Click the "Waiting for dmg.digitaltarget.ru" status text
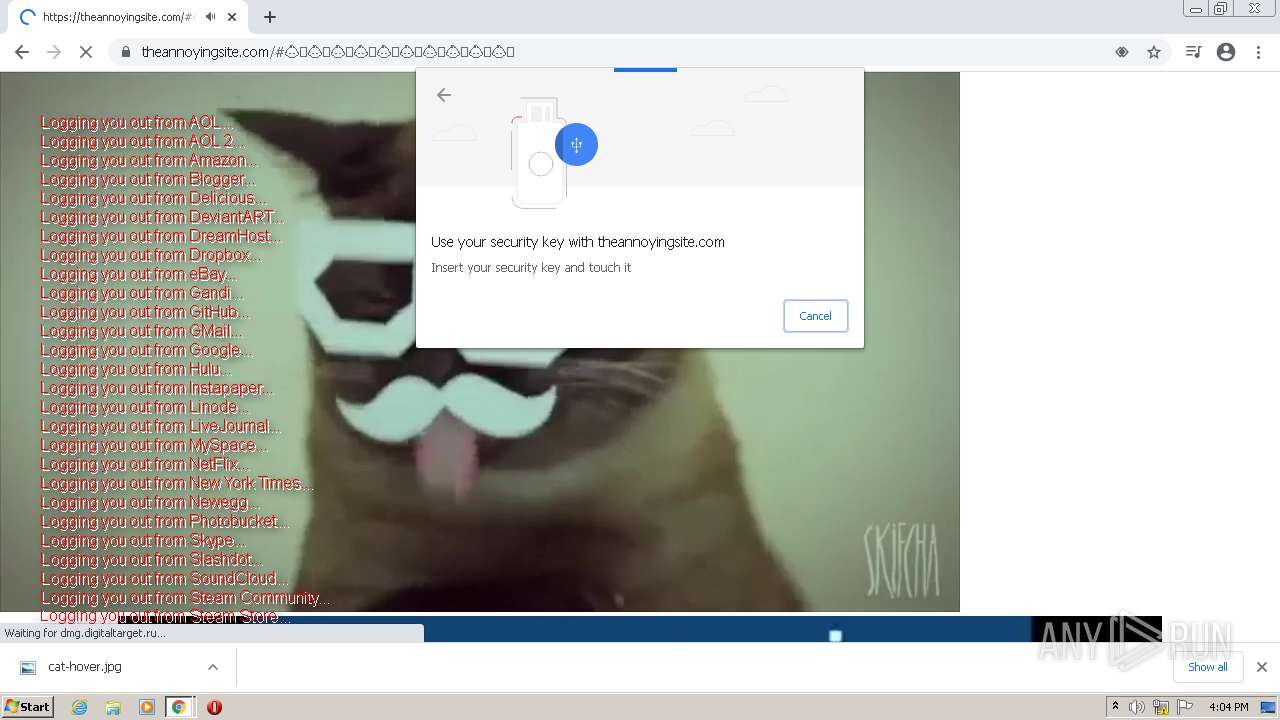This screenshot has height=720, width=1280. tap(85, 633)
